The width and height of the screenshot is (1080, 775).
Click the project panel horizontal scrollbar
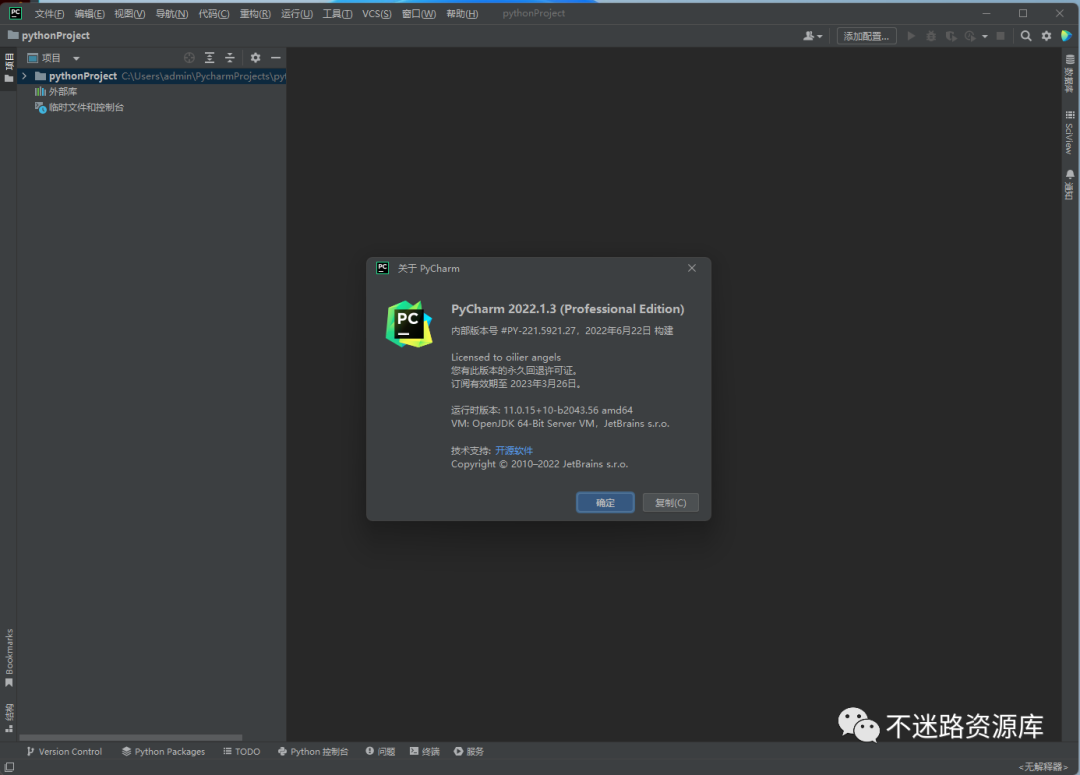tap(130, 738)
